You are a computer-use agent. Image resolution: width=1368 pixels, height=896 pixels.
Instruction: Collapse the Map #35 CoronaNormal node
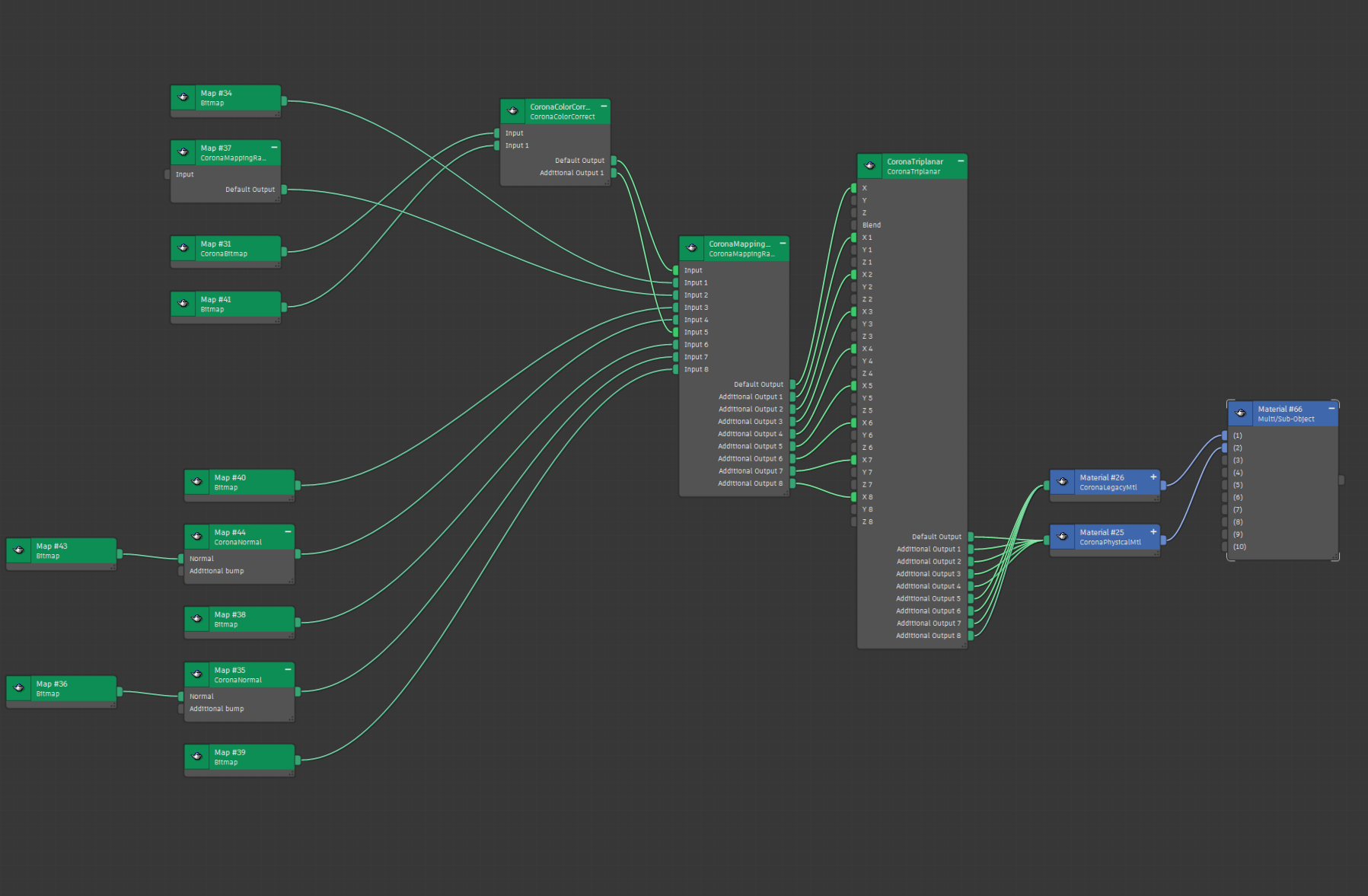[x=288, y=669]
